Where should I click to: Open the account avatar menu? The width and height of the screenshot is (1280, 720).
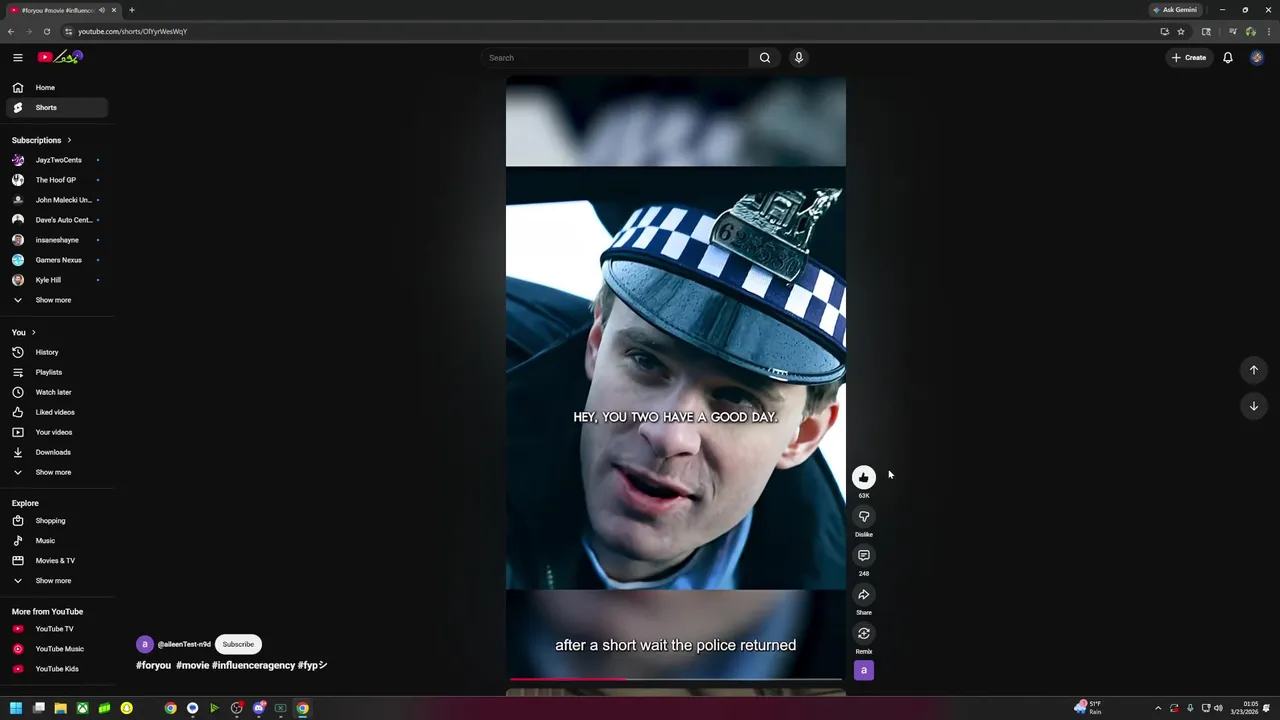pos(1257,58)
